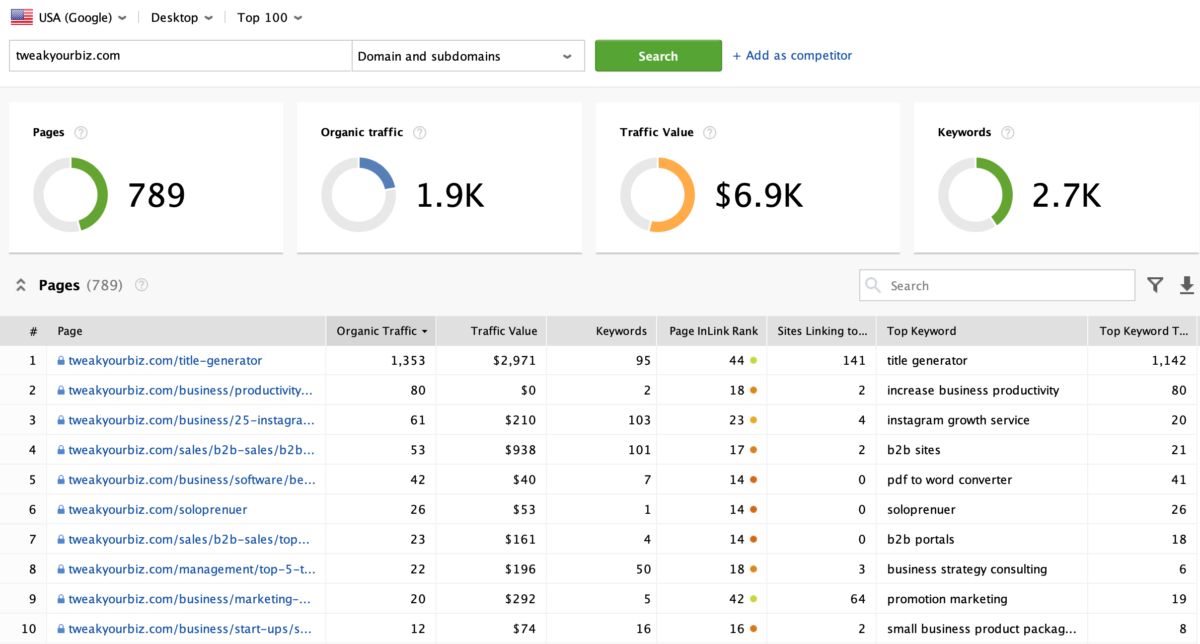This screenshot has width=1200, height=644.
Task: Collapse the Pages (789) section
Action: tap(20, 285)
